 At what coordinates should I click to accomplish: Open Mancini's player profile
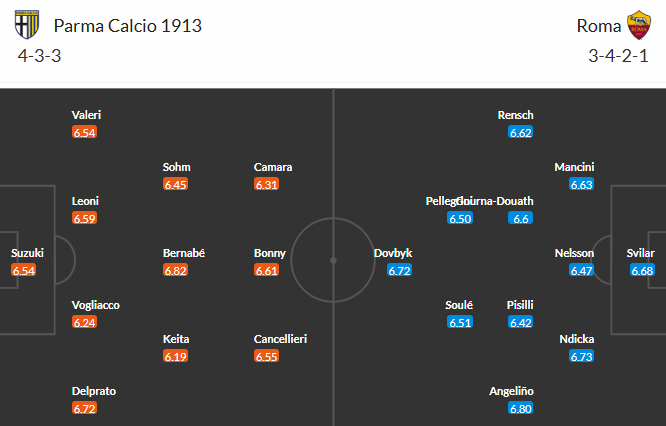click(x=575, y=167)
